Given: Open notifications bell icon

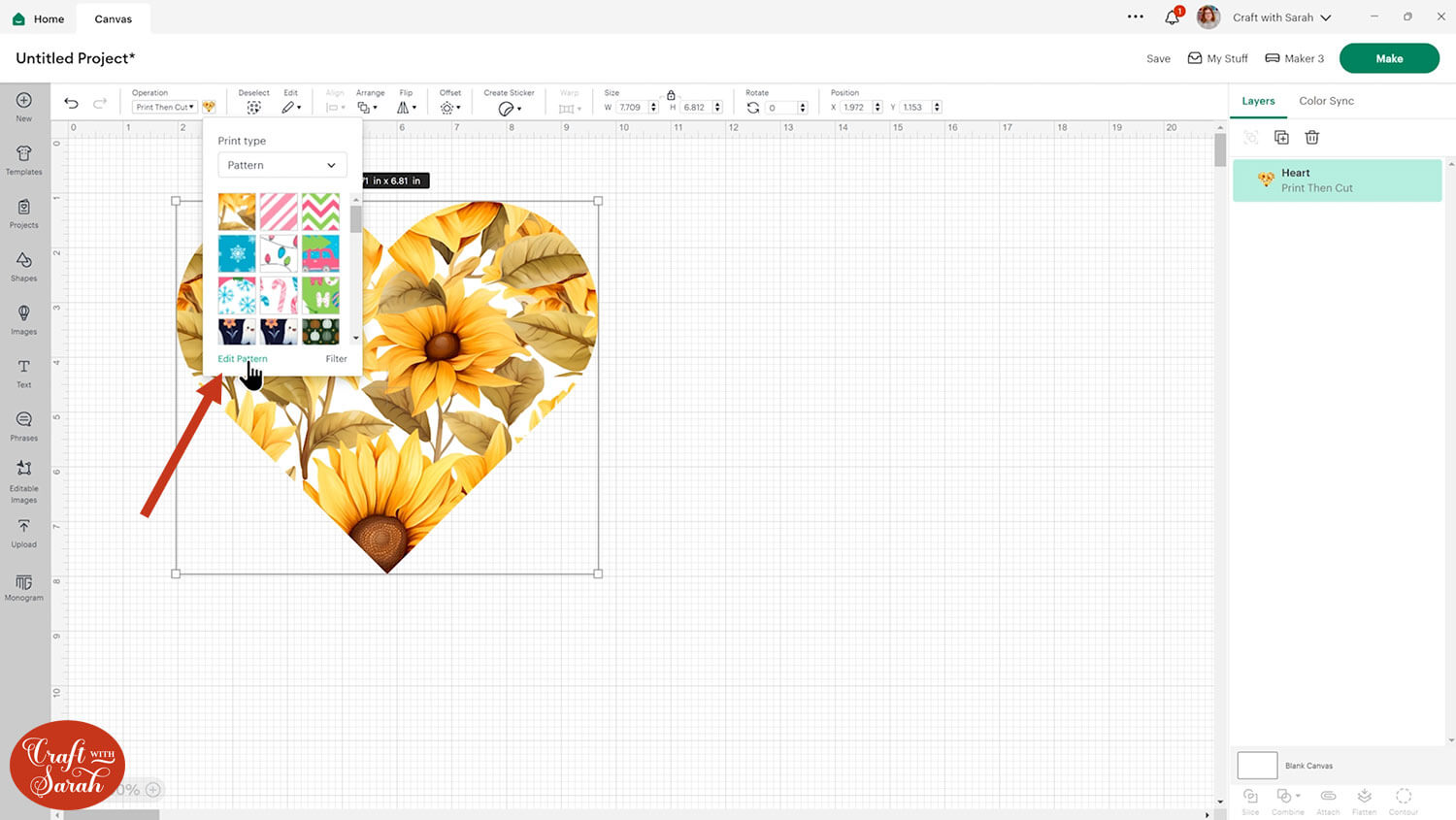Looking at the screenshot, I should tap(1172, 17).
